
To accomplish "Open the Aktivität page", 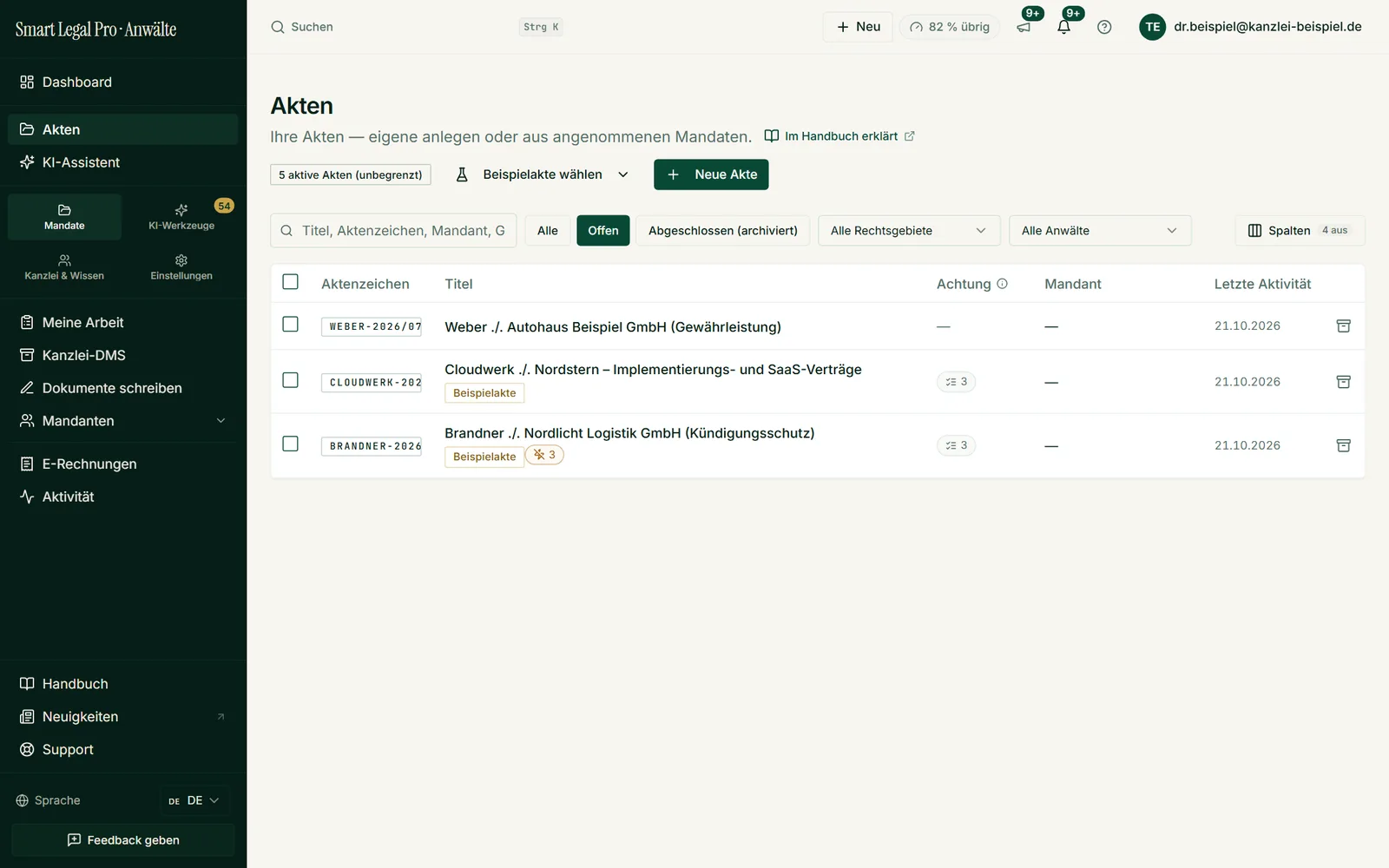I will (x=122, y=496).
